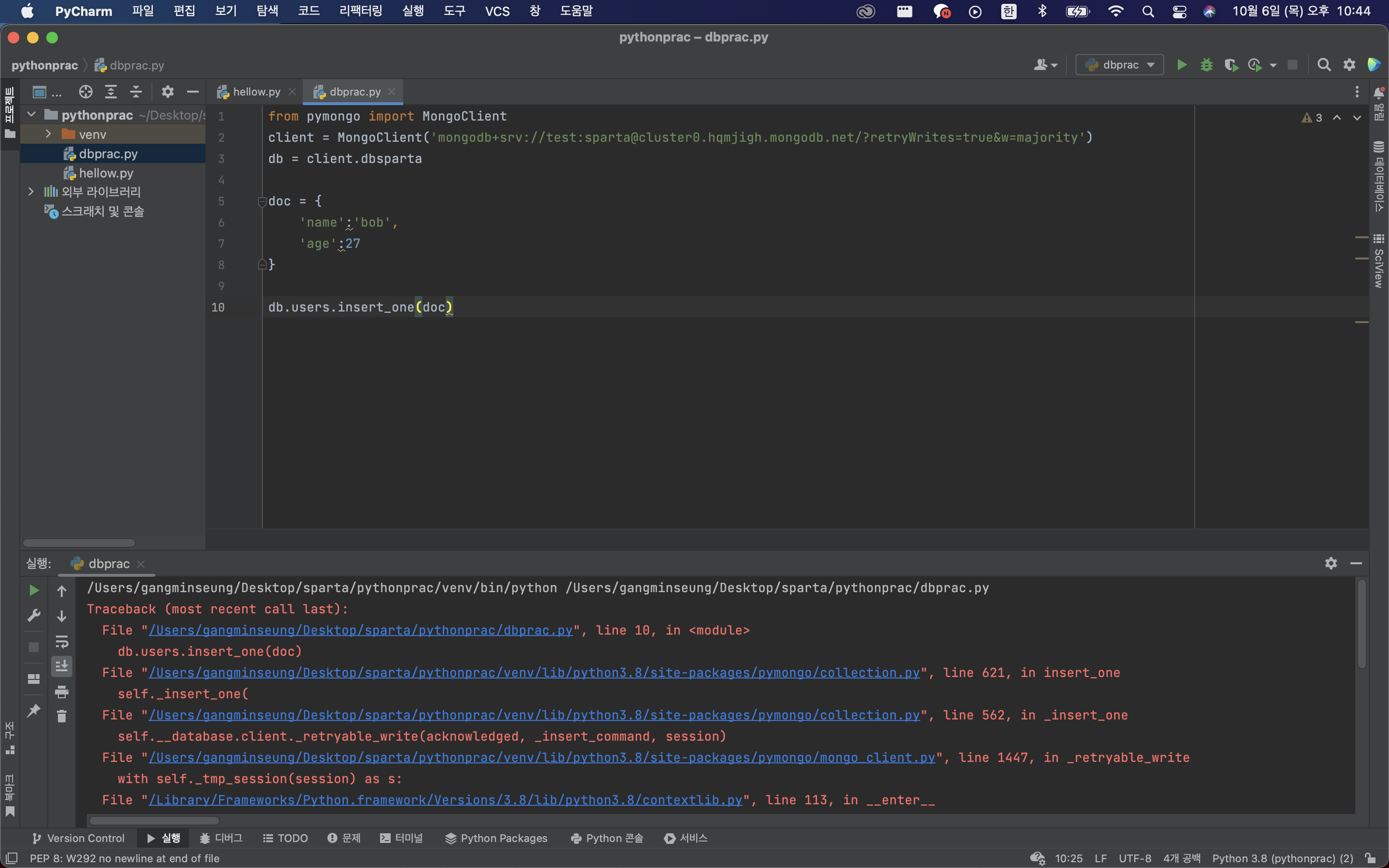Screen dimensions: 1389x868
Task: Open the VCS menu
Action: (497, 11)
